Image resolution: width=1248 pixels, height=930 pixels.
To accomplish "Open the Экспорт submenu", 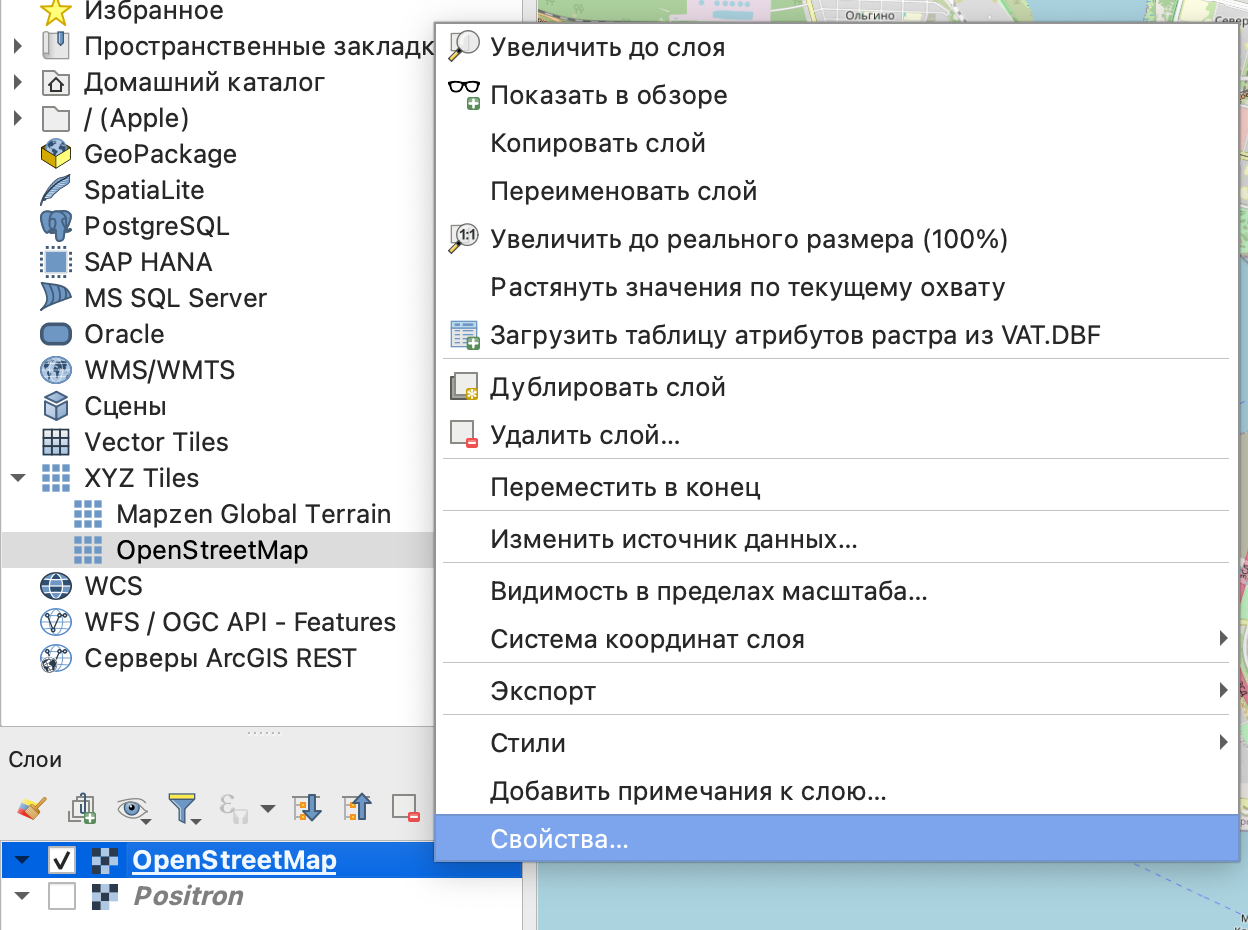I will [543, 691].
